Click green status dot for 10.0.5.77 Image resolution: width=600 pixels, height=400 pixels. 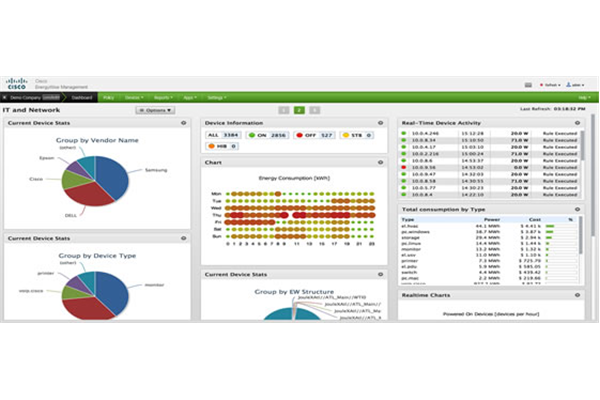403,188
